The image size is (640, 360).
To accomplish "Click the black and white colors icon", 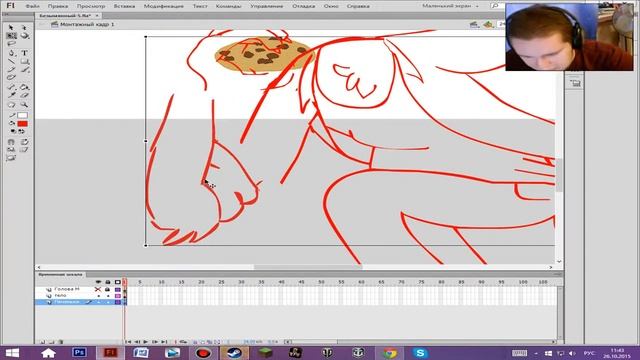I will click(x=13, y=131).
